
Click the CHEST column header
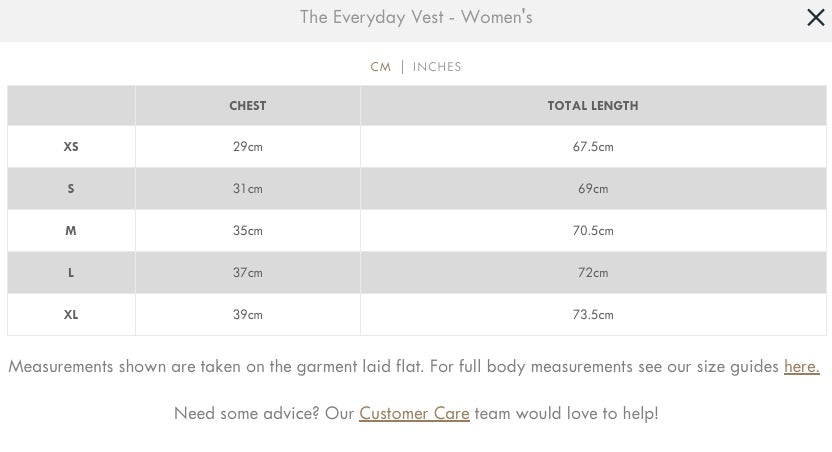click(248, 105)
